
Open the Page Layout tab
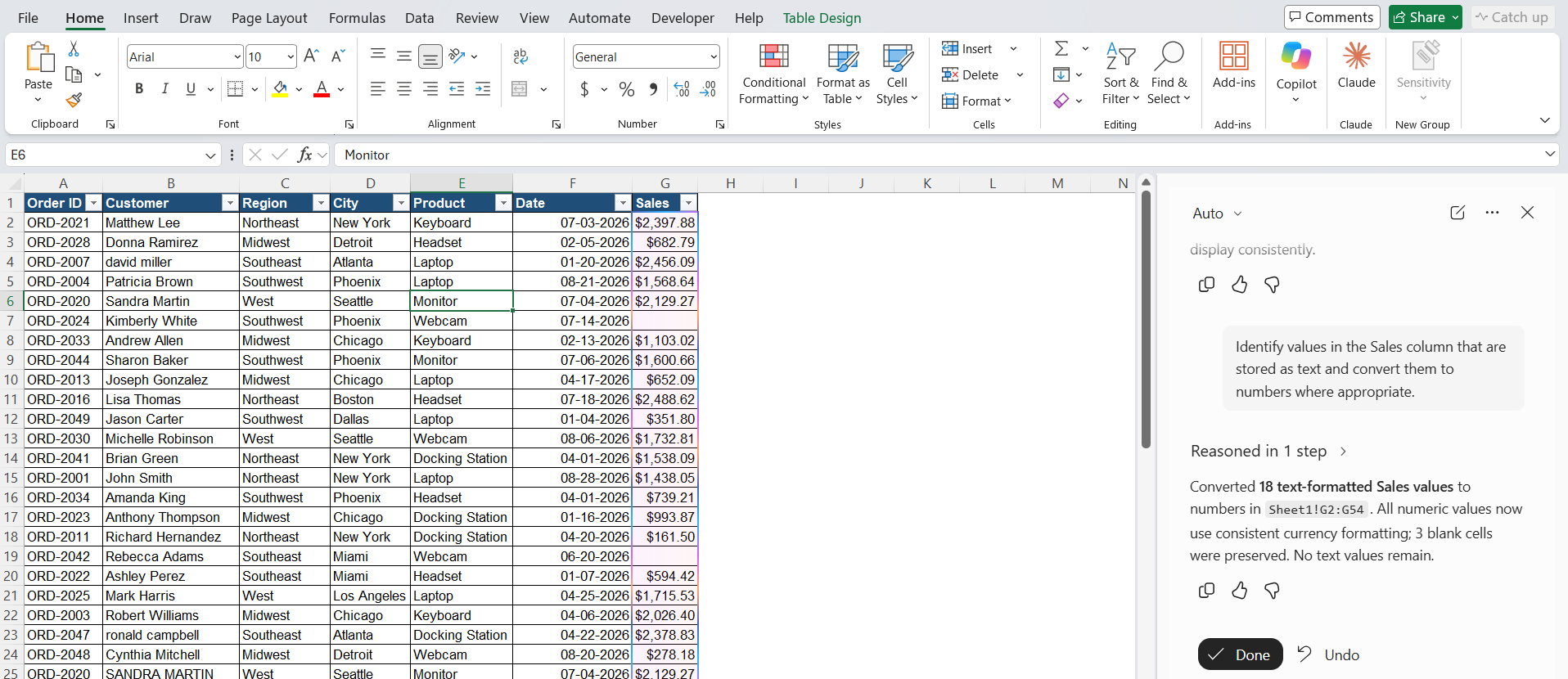point(269,18)
